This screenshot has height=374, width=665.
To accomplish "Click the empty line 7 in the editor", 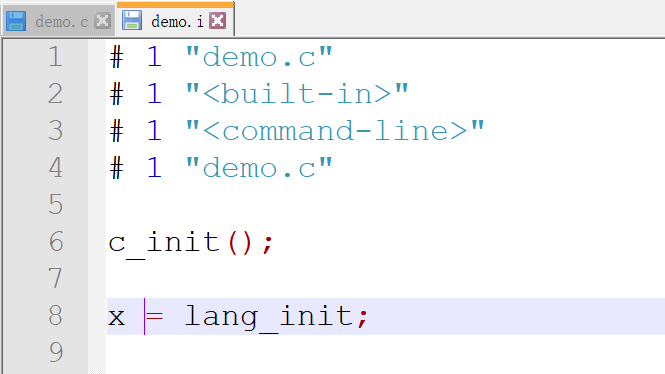I will [x=385, y=279].
